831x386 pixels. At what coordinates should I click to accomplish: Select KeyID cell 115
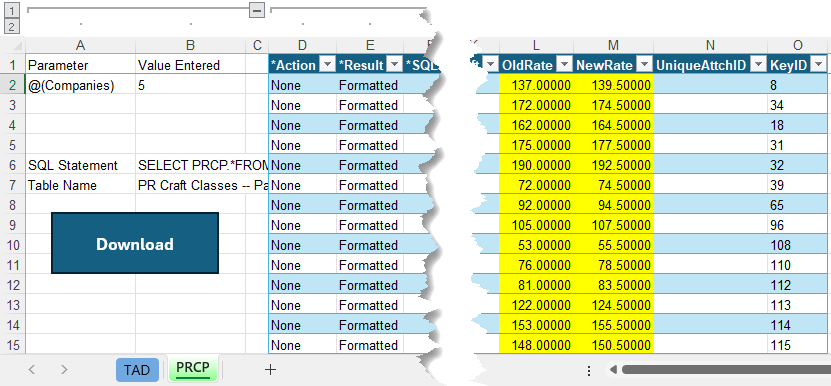point(798,345)
